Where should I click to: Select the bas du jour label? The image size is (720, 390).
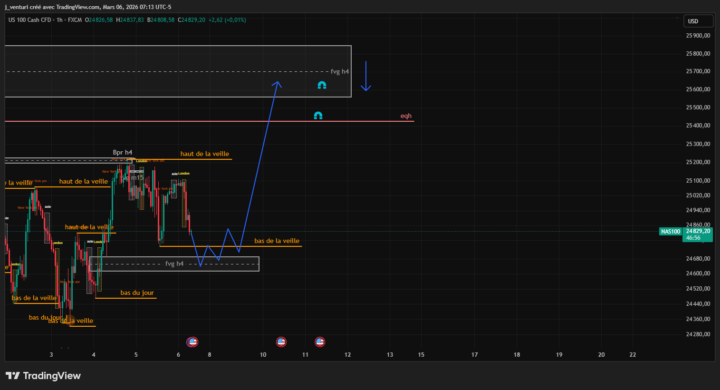pos(137,293)
